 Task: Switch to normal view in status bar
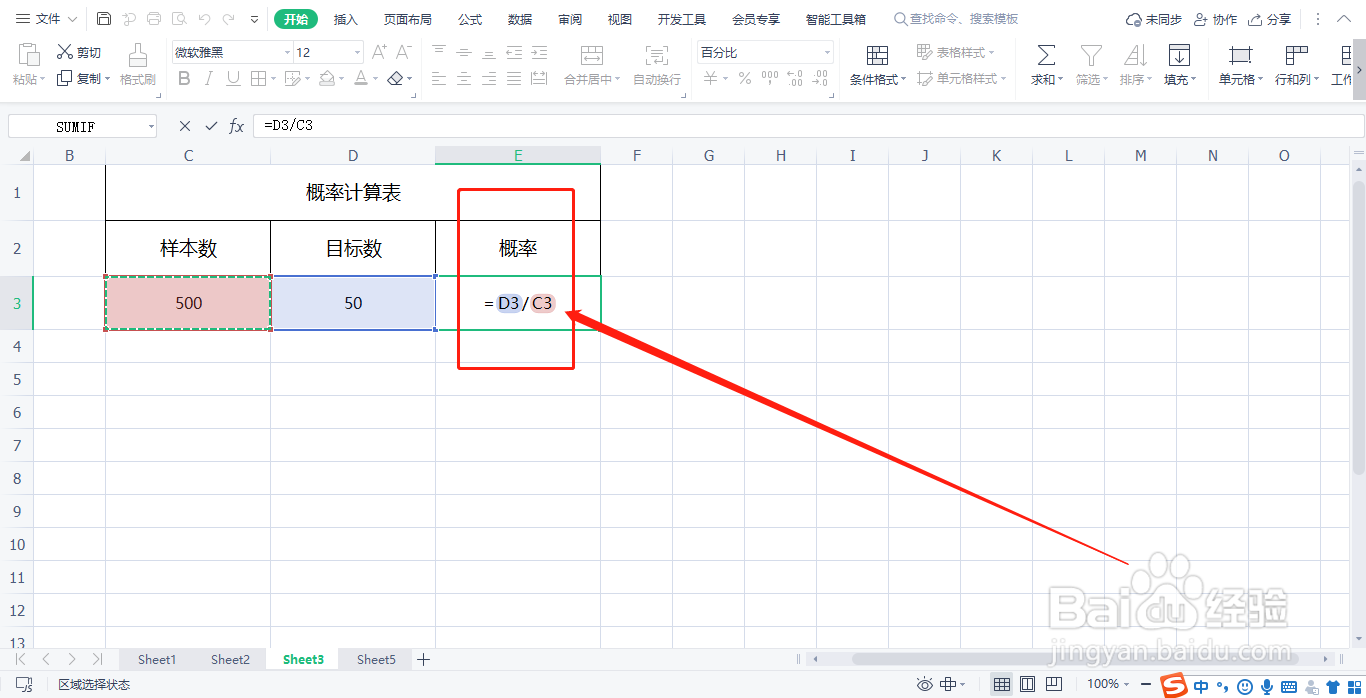1001,685
